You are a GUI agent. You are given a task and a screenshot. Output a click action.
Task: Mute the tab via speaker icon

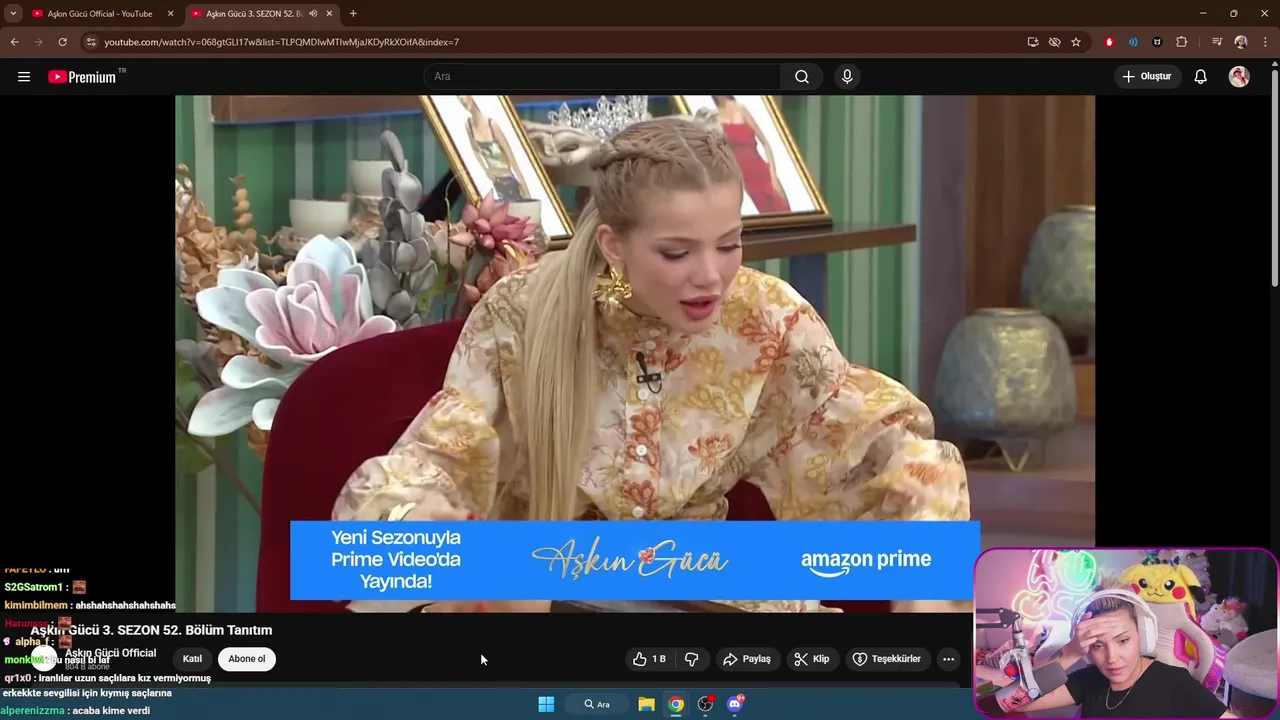point(313,14)
